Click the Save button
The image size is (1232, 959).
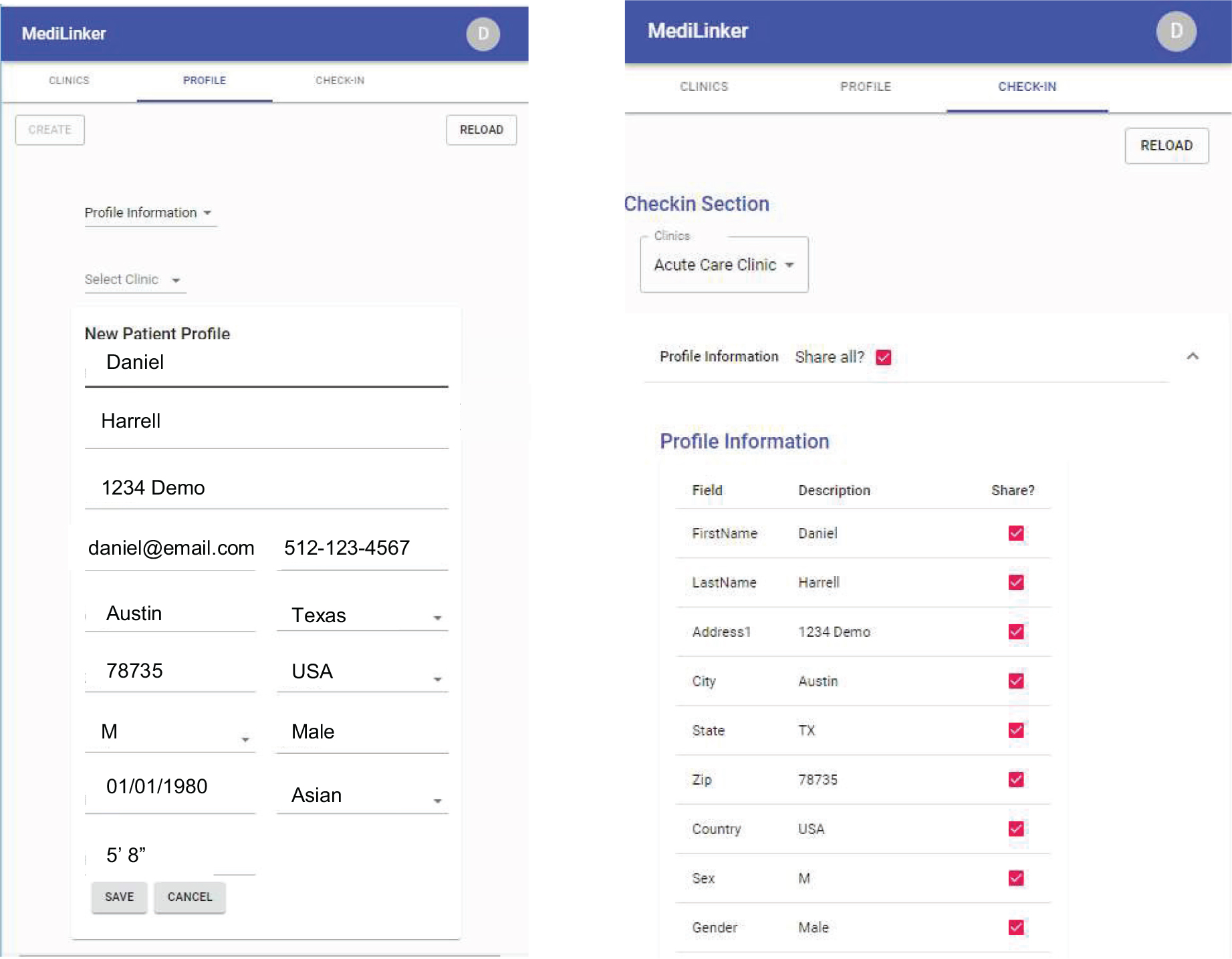119,897
